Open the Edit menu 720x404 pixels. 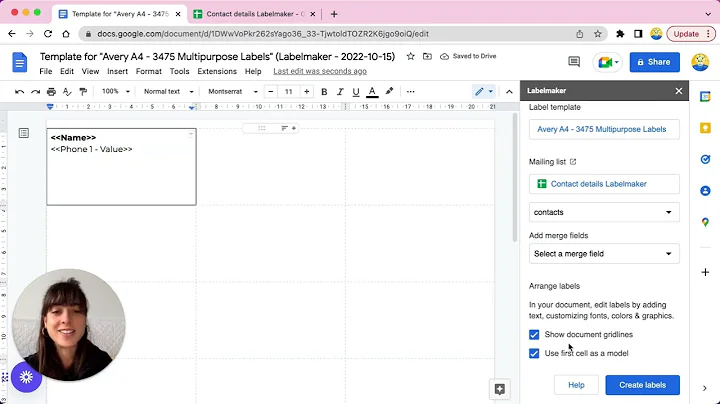coord(67,72)
